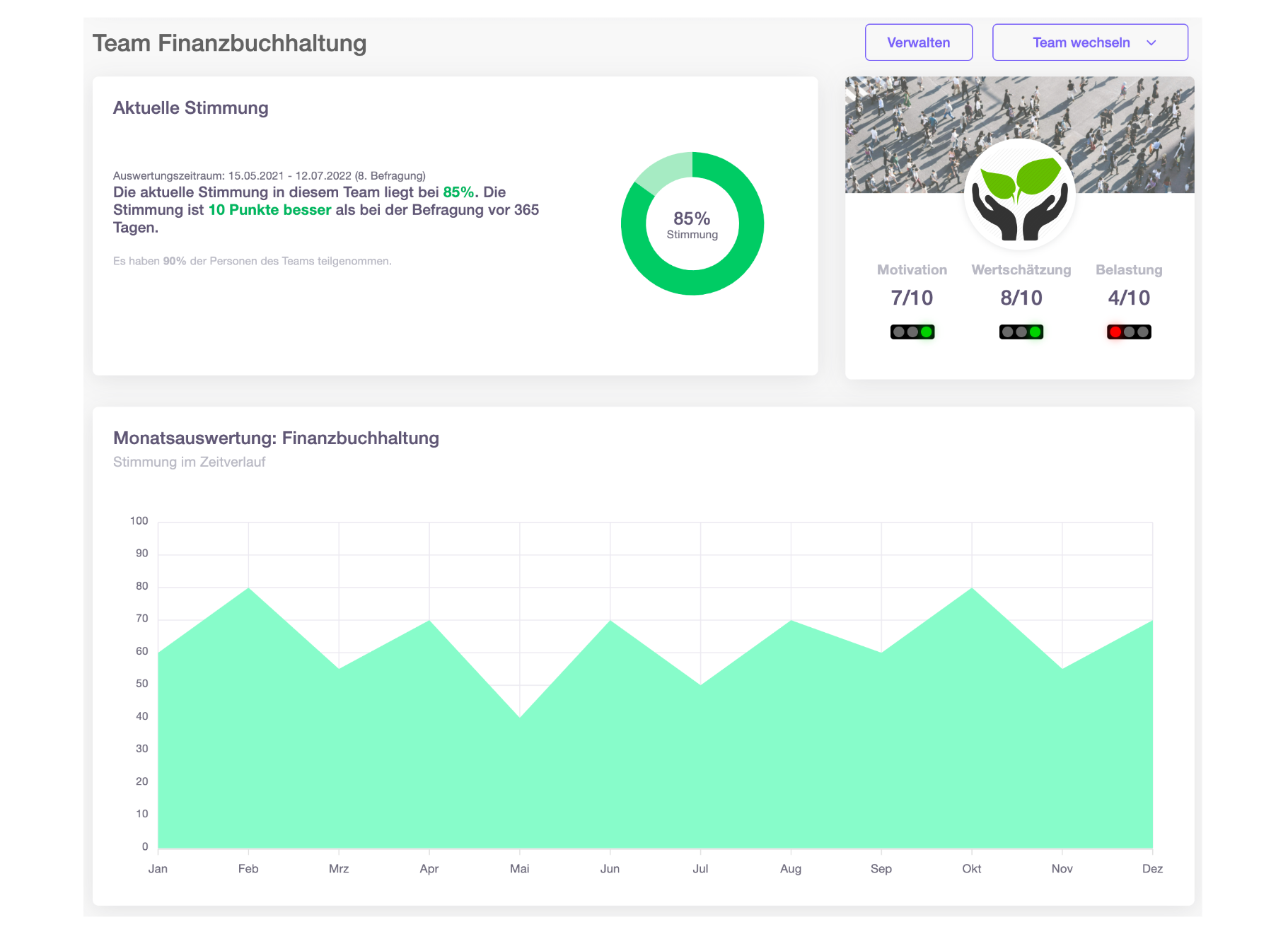This screenshot has height=934, width=1288.
Task: Click the Jul x-axis label
Action: [x=700, y=869]
